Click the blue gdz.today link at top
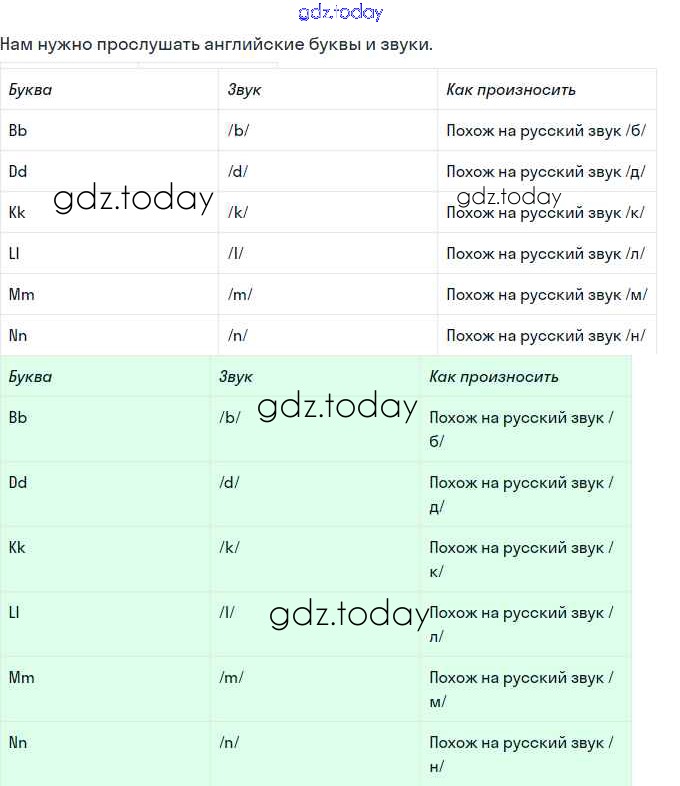 coord(340,13)
